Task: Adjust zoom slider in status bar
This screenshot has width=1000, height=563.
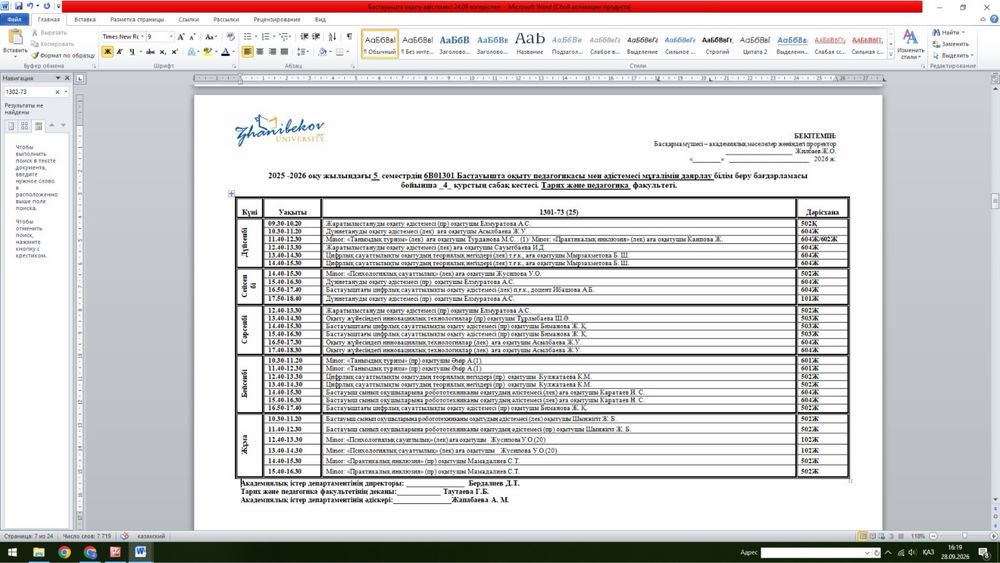Action: pos(964,536)
